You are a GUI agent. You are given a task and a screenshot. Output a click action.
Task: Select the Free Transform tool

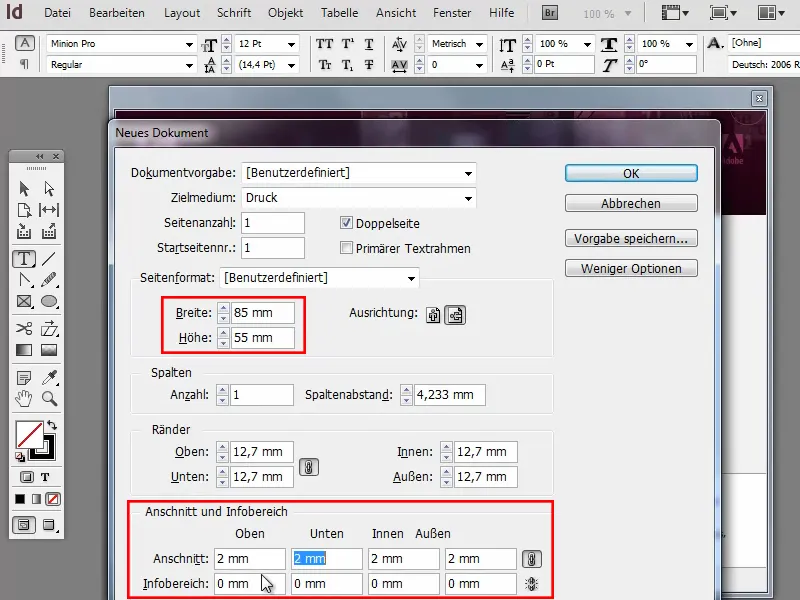[49, 329]
